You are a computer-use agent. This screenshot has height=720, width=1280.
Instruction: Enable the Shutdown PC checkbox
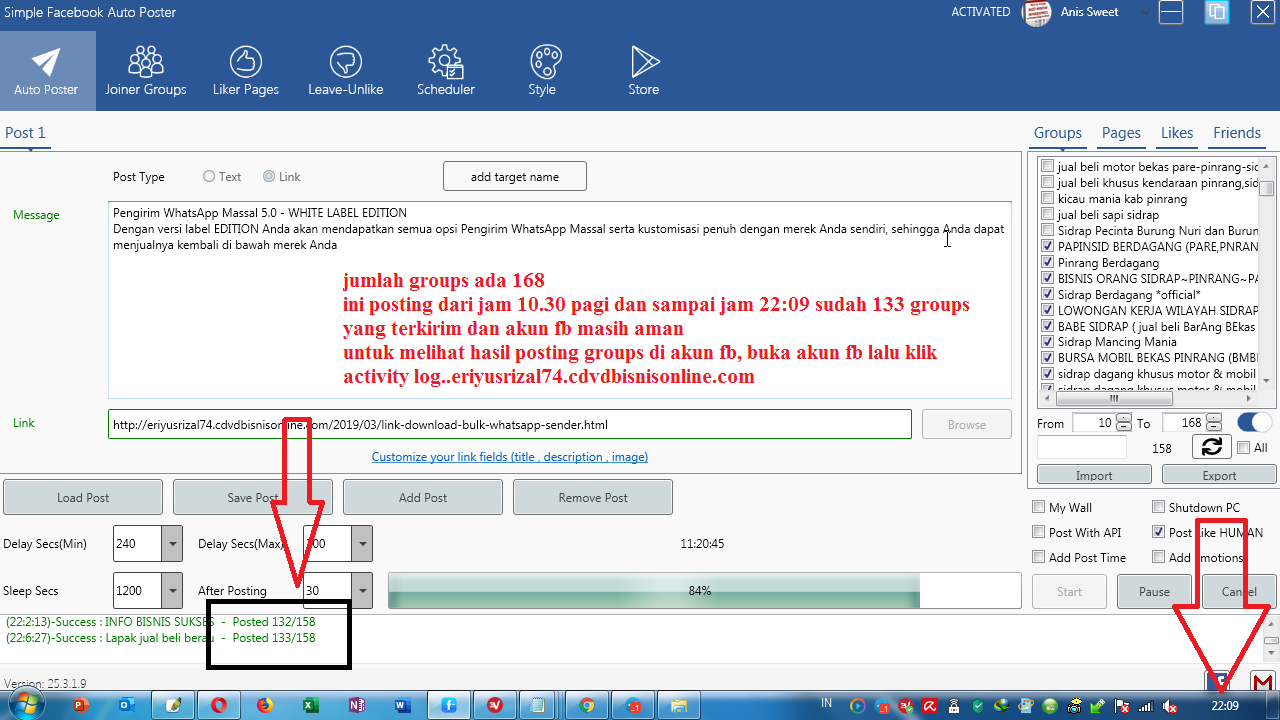[x=1159, y=507]
